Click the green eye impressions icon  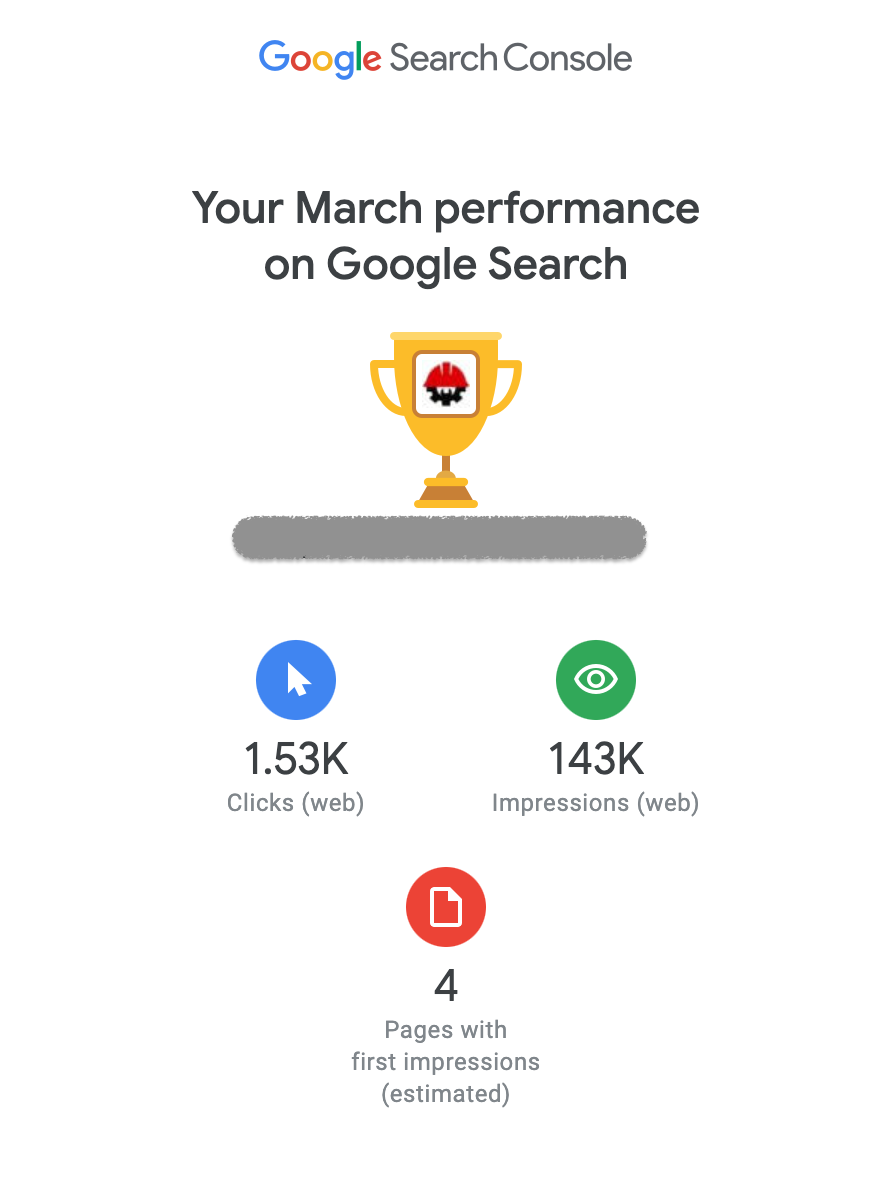[x=596, y=680]
